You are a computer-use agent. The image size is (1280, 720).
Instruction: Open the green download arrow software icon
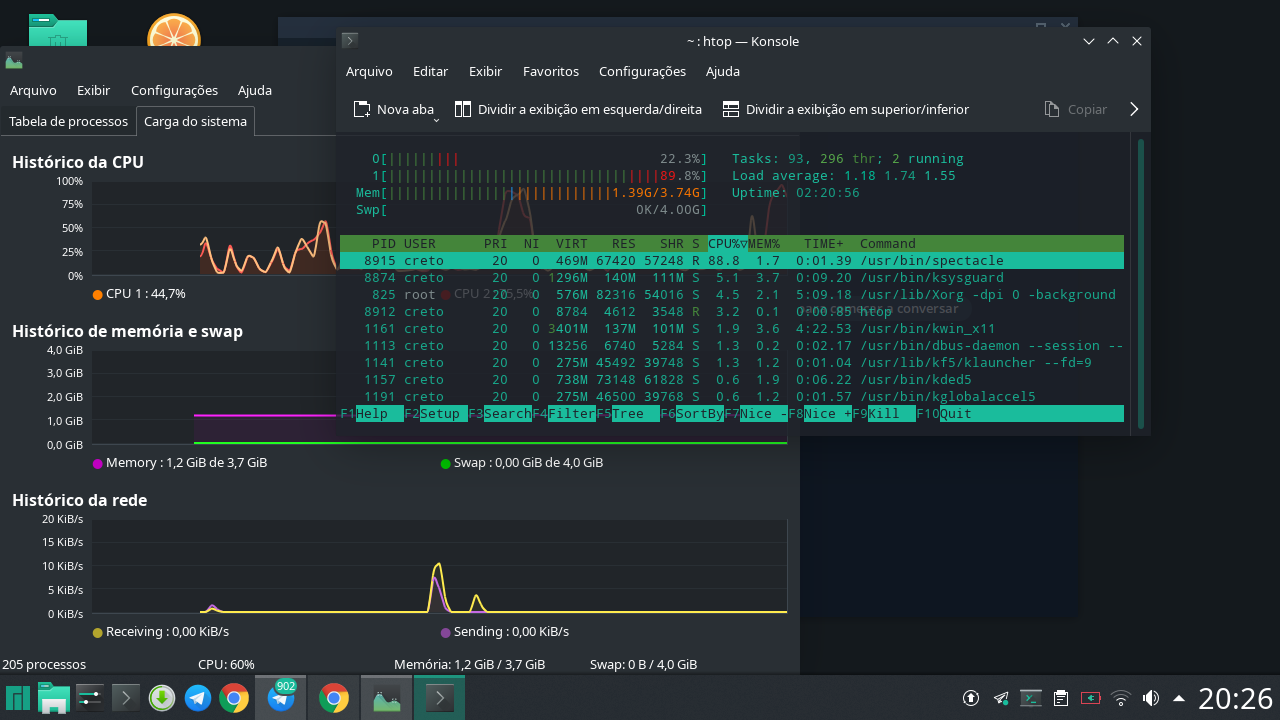162,697
